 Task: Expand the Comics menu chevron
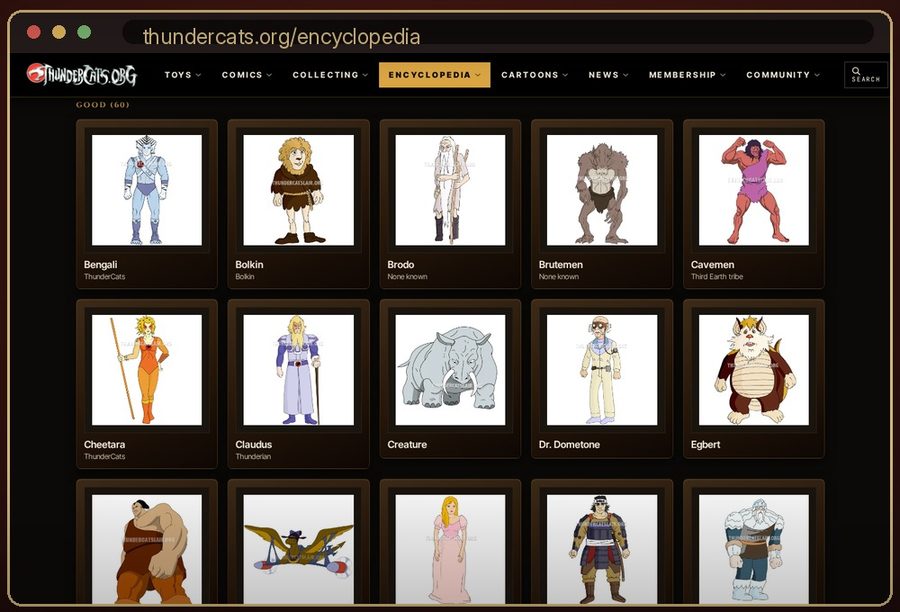(269, 75)
